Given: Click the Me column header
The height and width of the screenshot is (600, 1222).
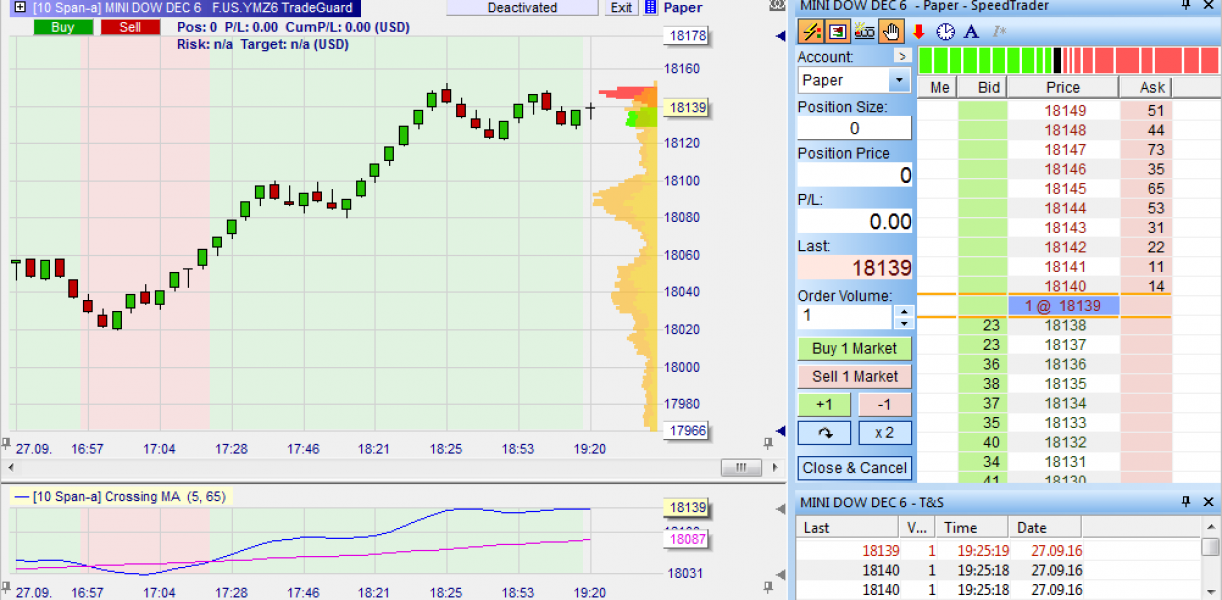Looking at the screenshot, I should pyautogui.click(x=939, y=88).
